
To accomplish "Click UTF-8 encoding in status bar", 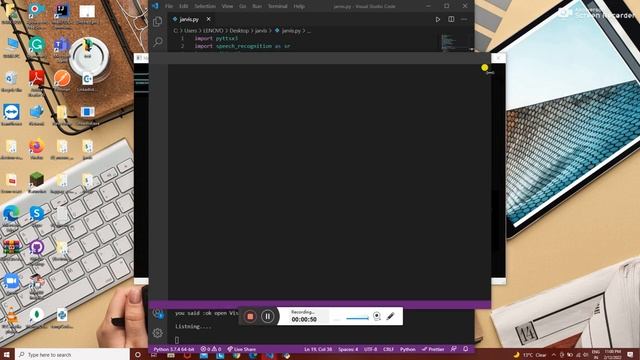I will pyautogui.click(x=371, y=349).
